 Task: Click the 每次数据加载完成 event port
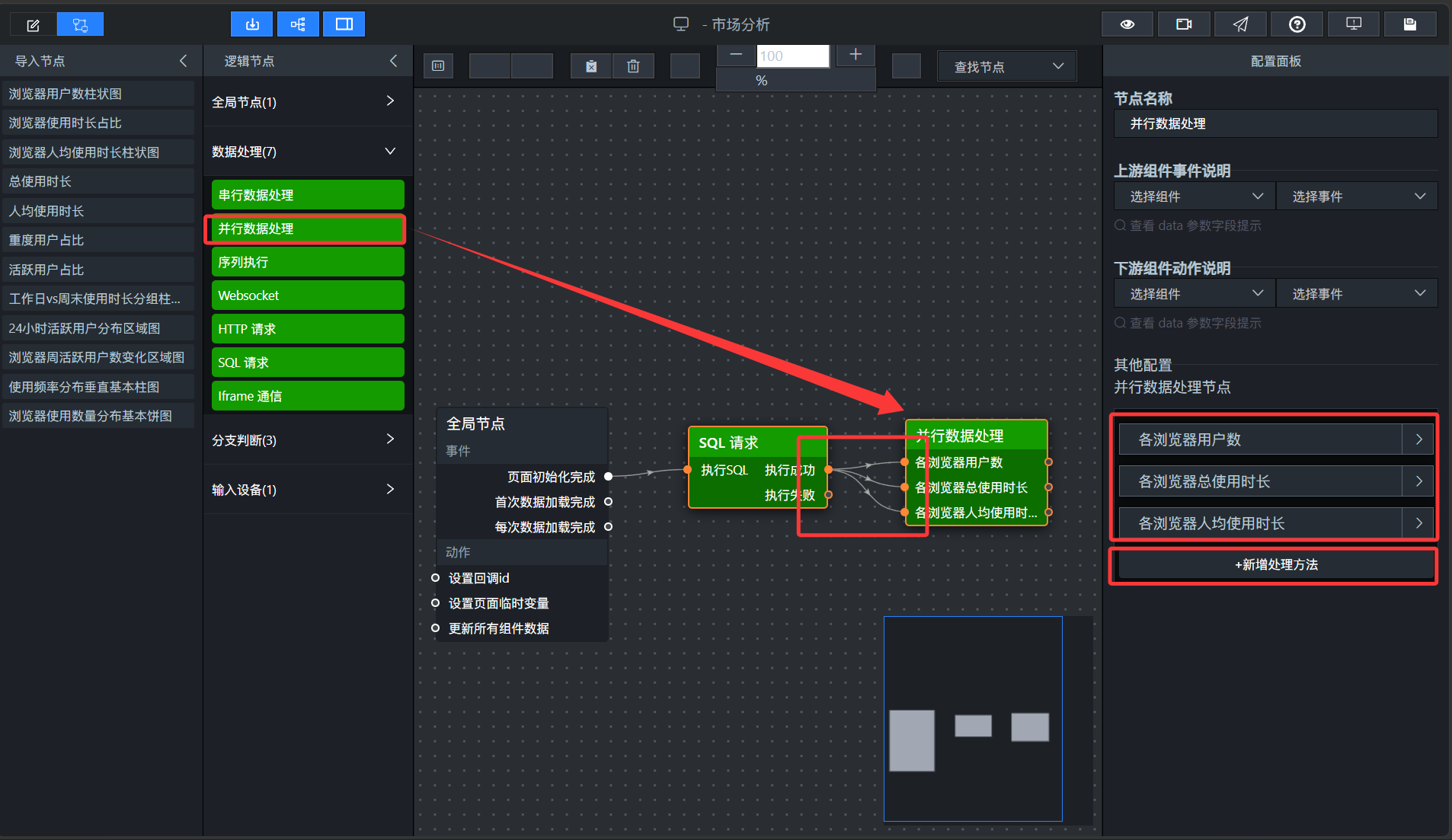(608, 527)
